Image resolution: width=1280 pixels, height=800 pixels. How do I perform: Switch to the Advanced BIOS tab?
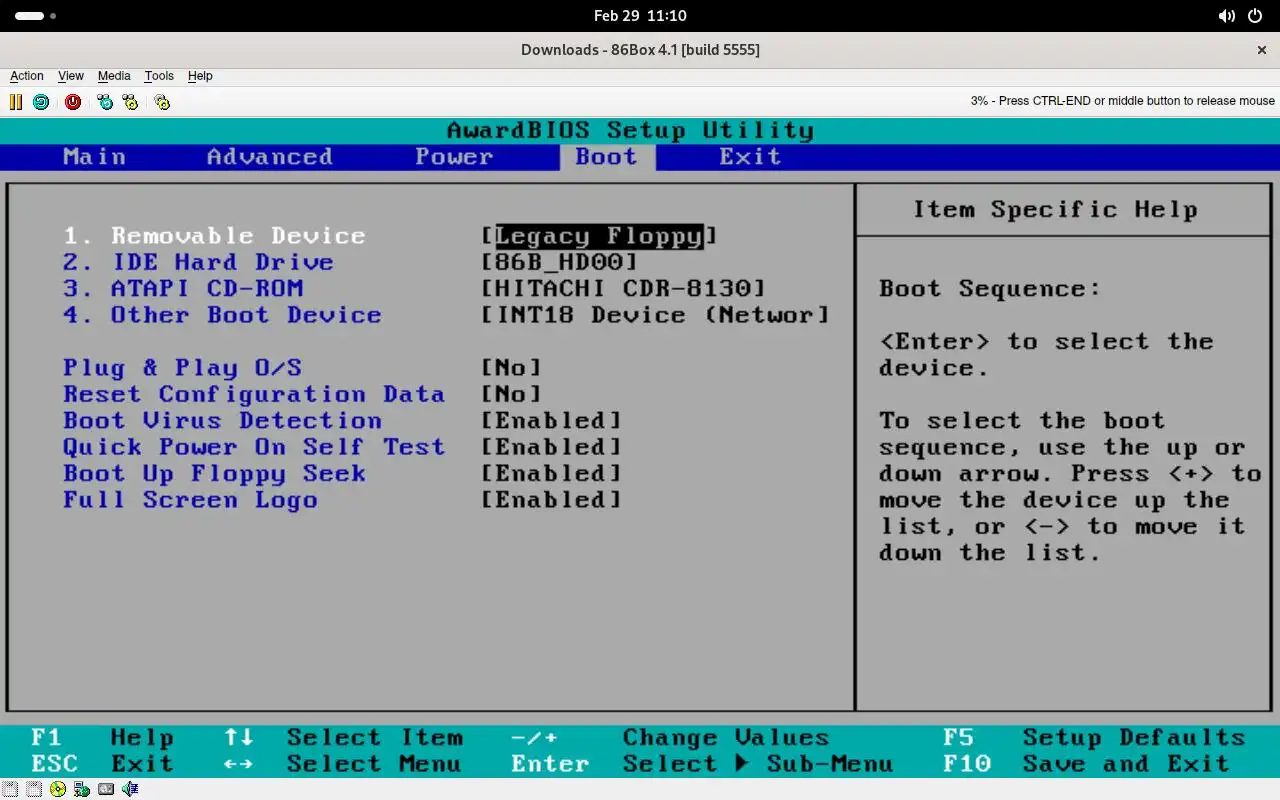pos(270,157)
